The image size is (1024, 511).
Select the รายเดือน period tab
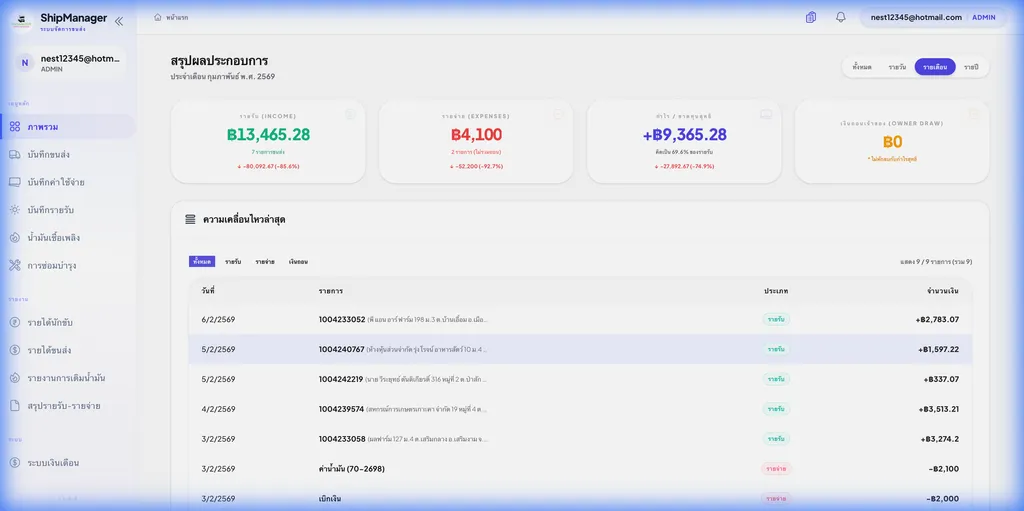tap(935, 67)
